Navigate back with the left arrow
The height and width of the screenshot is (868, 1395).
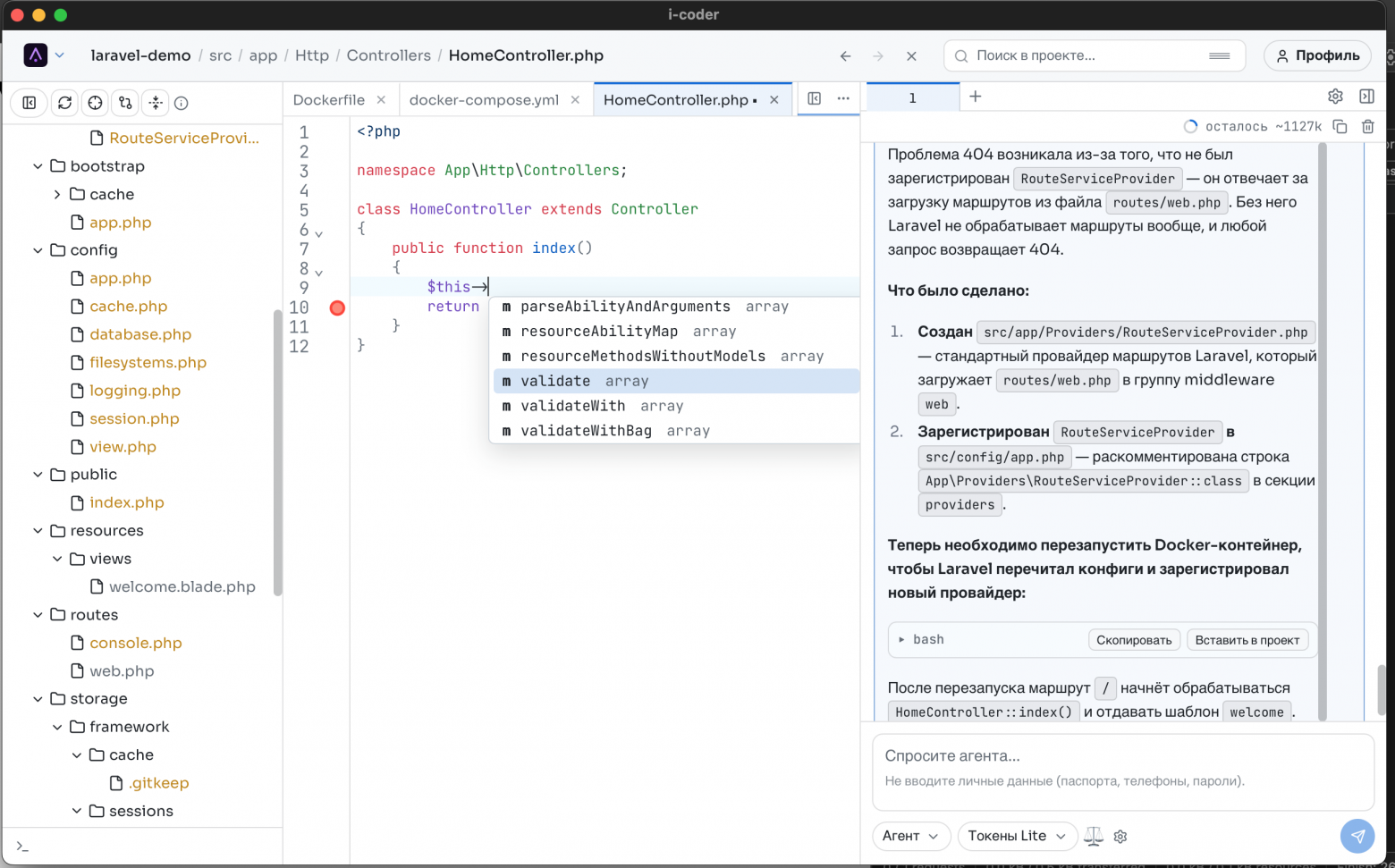[x=846, y=55]
